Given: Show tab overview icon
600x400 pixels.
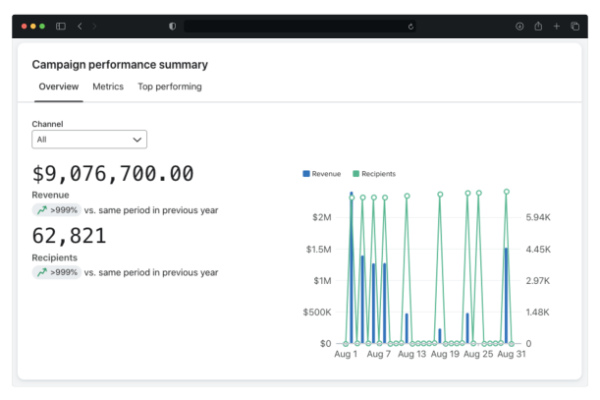Looking at the screenshot, I should (x=574, y=26).
